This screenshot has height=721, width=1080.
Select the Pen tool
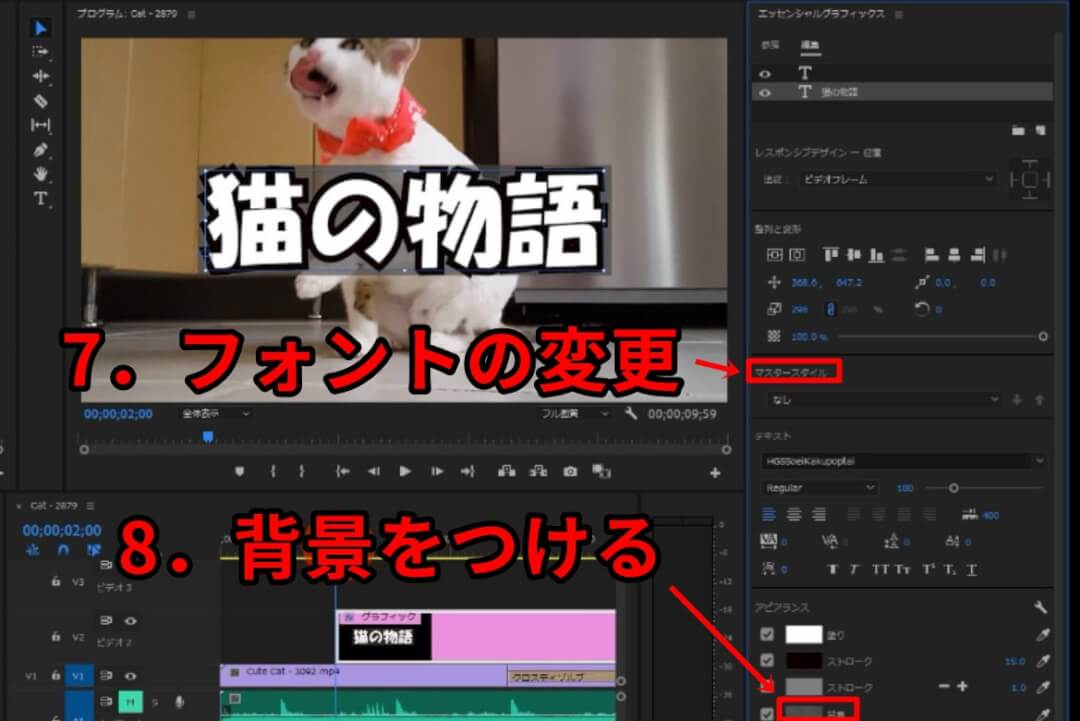tap(41, 149)
